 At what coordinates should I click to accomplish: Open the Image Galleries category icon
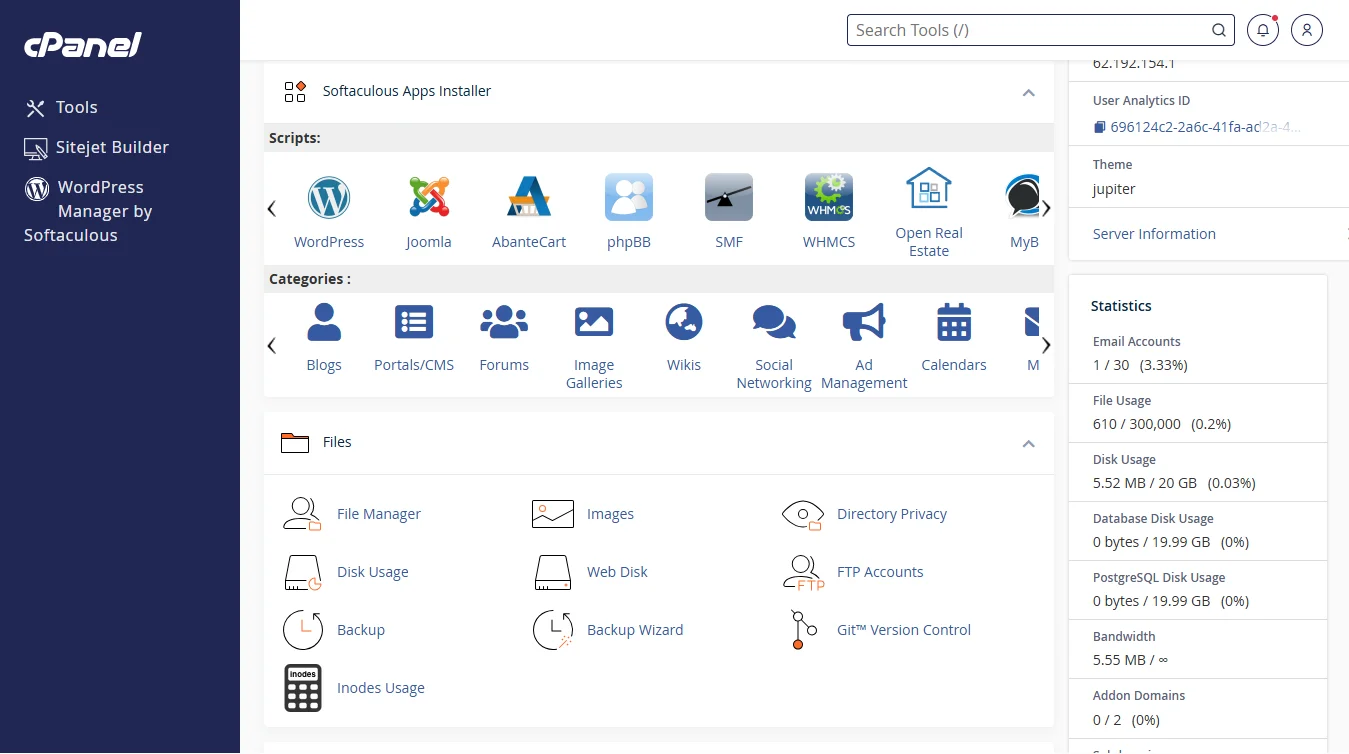(594, 322)
